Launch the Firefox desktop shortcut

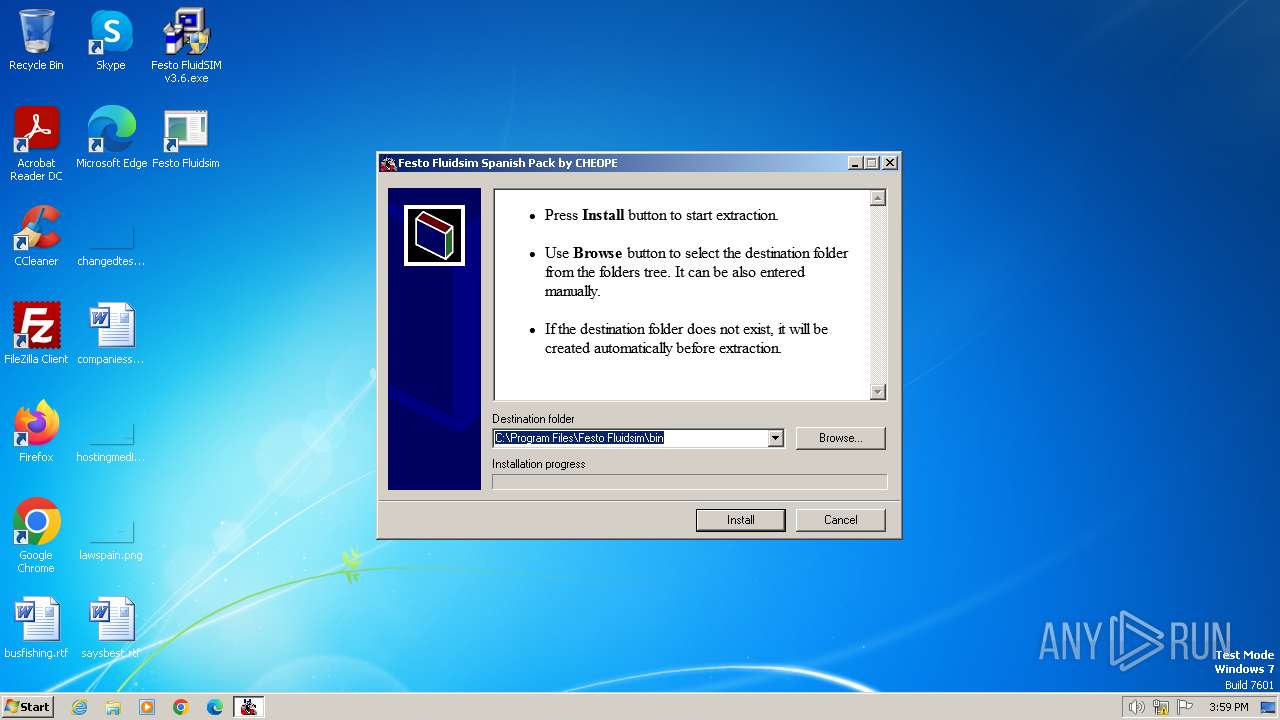click(36, 432)
